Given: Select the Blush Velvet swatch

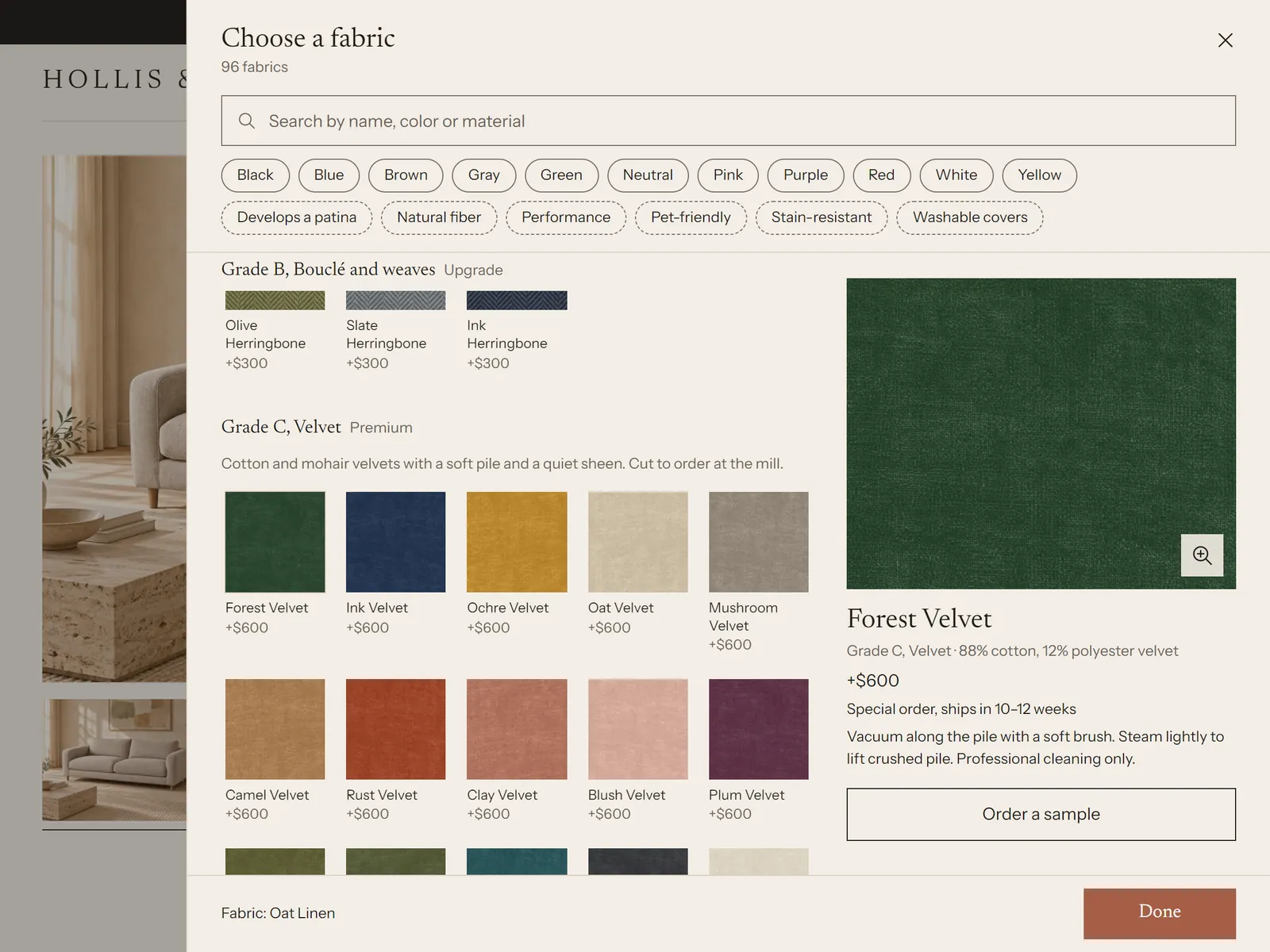Looking at the screenshot, I should tap(637, 729).
